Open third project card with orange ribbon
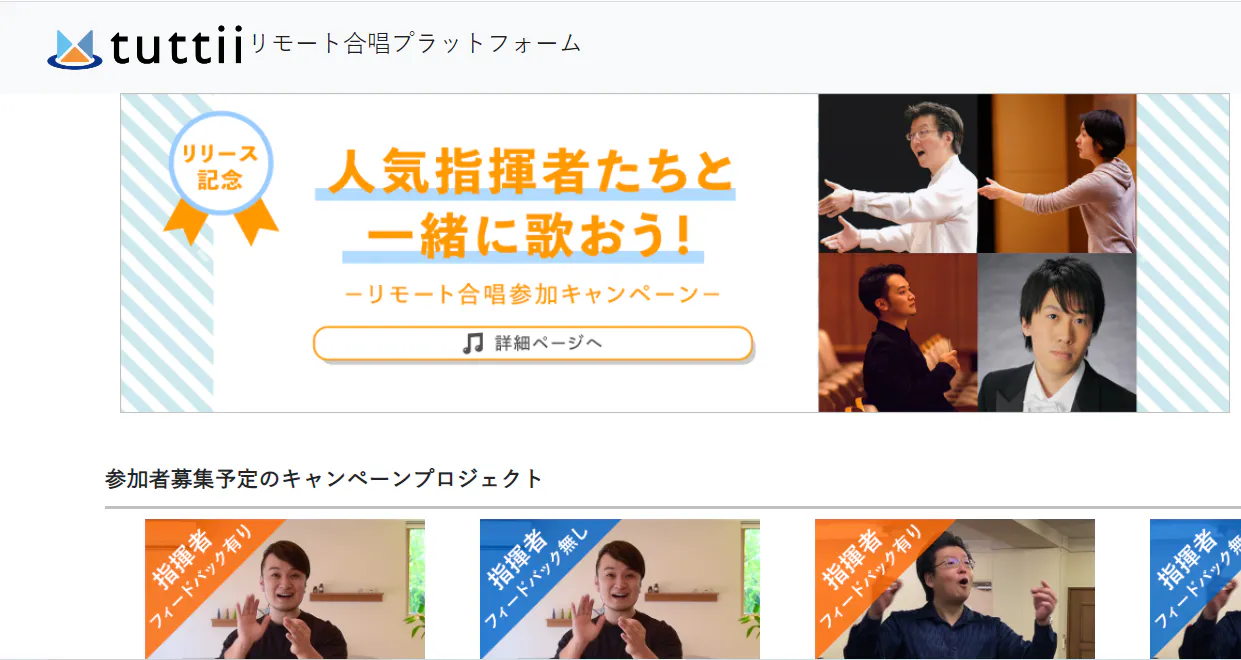This screenshot has width=1241, height=660. [955, 589]
